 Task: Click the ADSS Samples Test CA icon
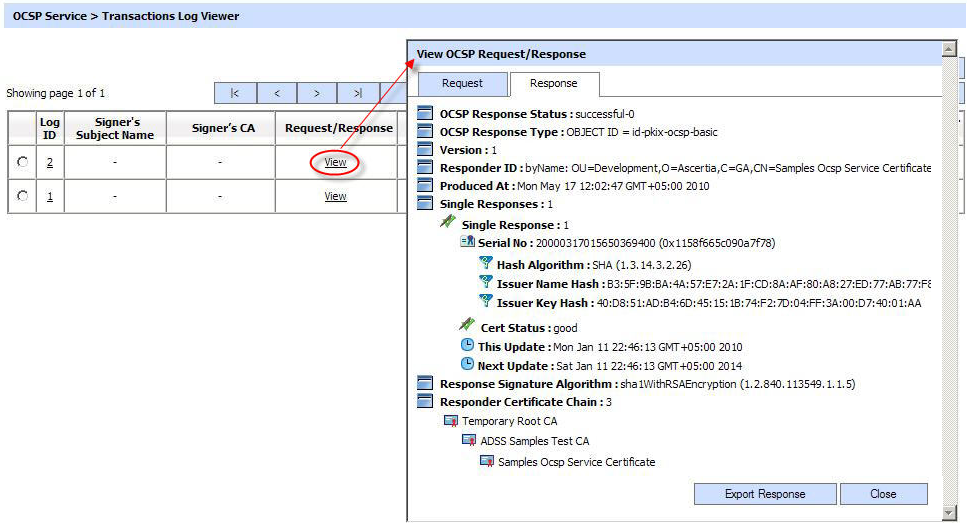(468, 440)
